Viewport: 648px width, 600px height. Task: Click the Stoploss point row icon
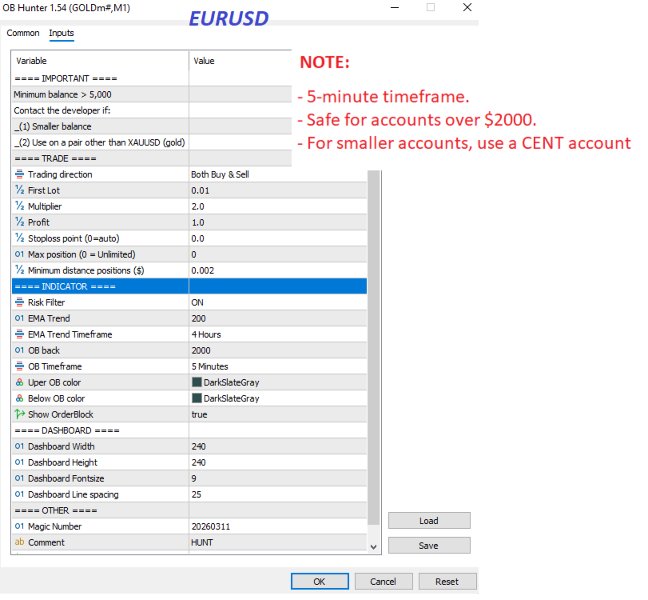point(19,238)
